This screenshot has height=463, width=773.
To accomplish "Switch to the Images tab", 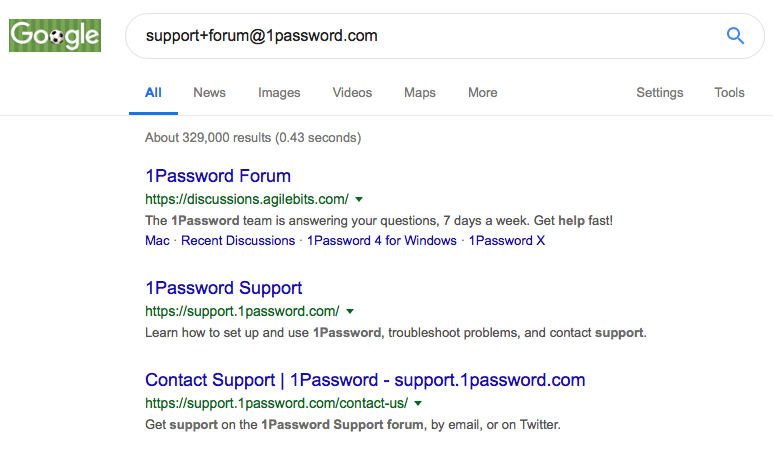I will [279, 93].
